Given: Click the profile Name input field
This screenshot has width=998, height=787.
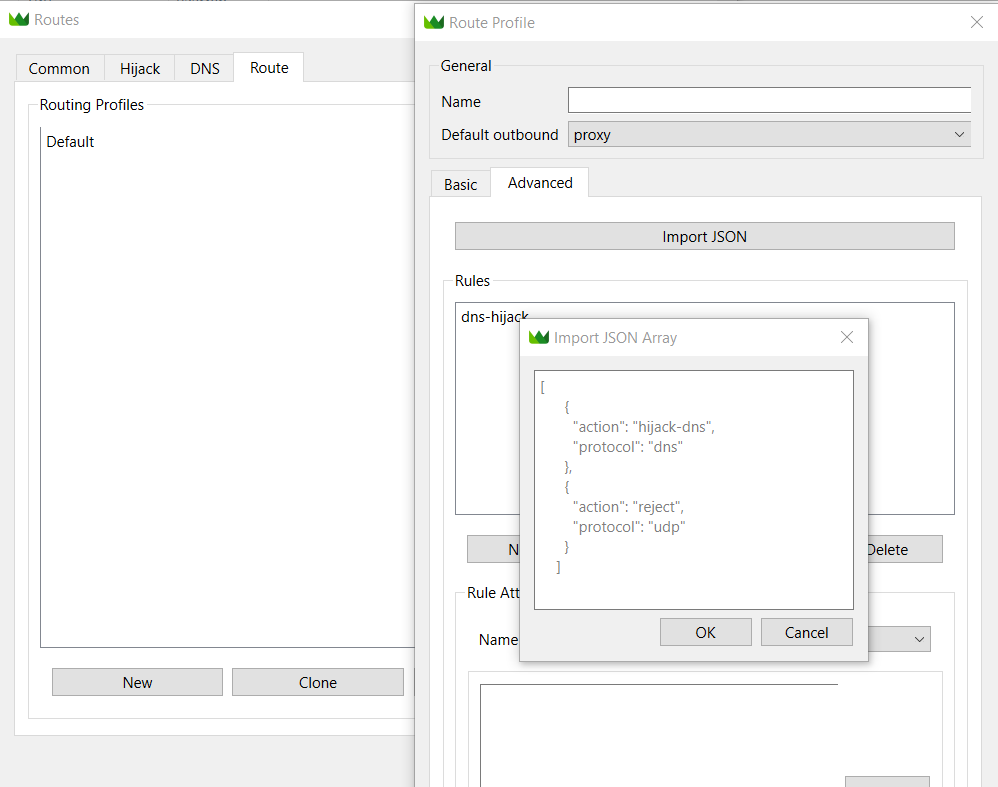Looking at the screenshot, I should click(x=769, y=101).
